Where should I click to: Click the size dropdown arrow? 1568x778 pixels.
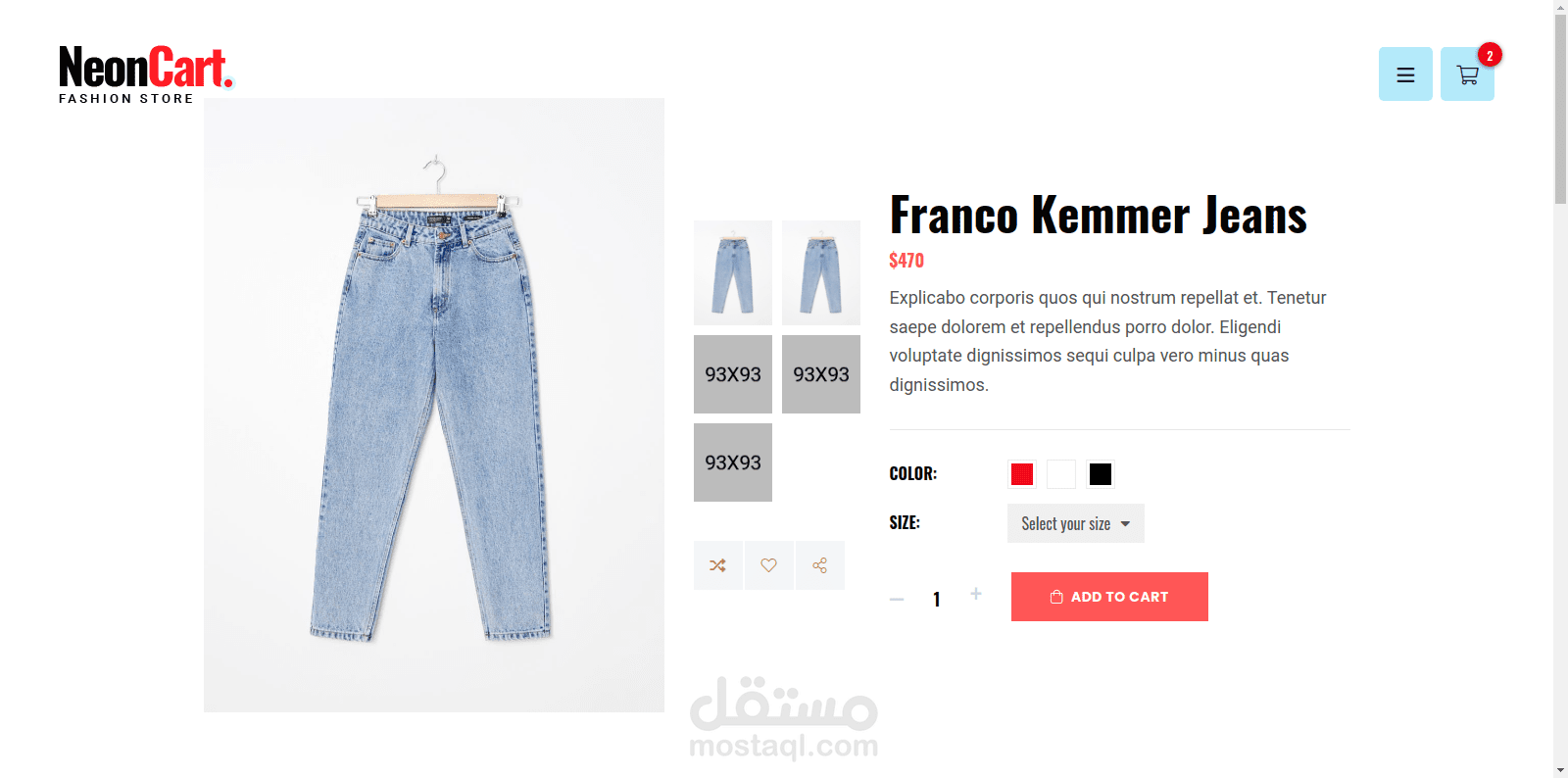[x=1126, y=524]
